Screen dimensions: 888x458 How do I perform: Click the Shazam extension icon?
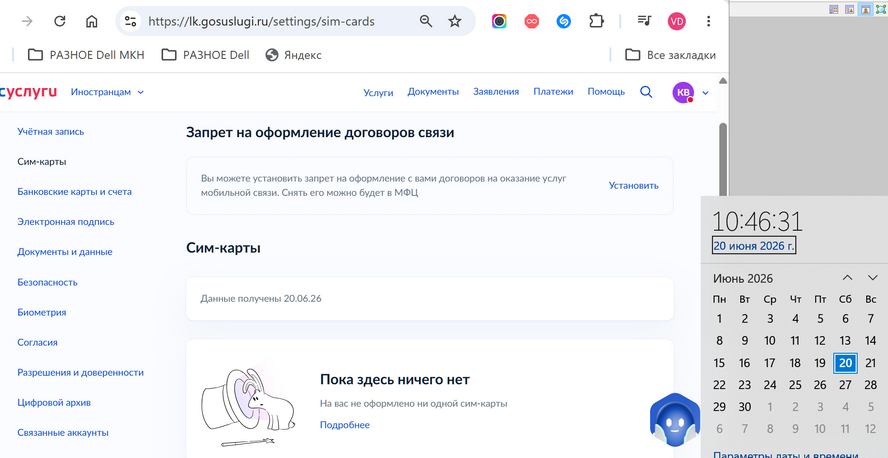click(x=563, y=22)
